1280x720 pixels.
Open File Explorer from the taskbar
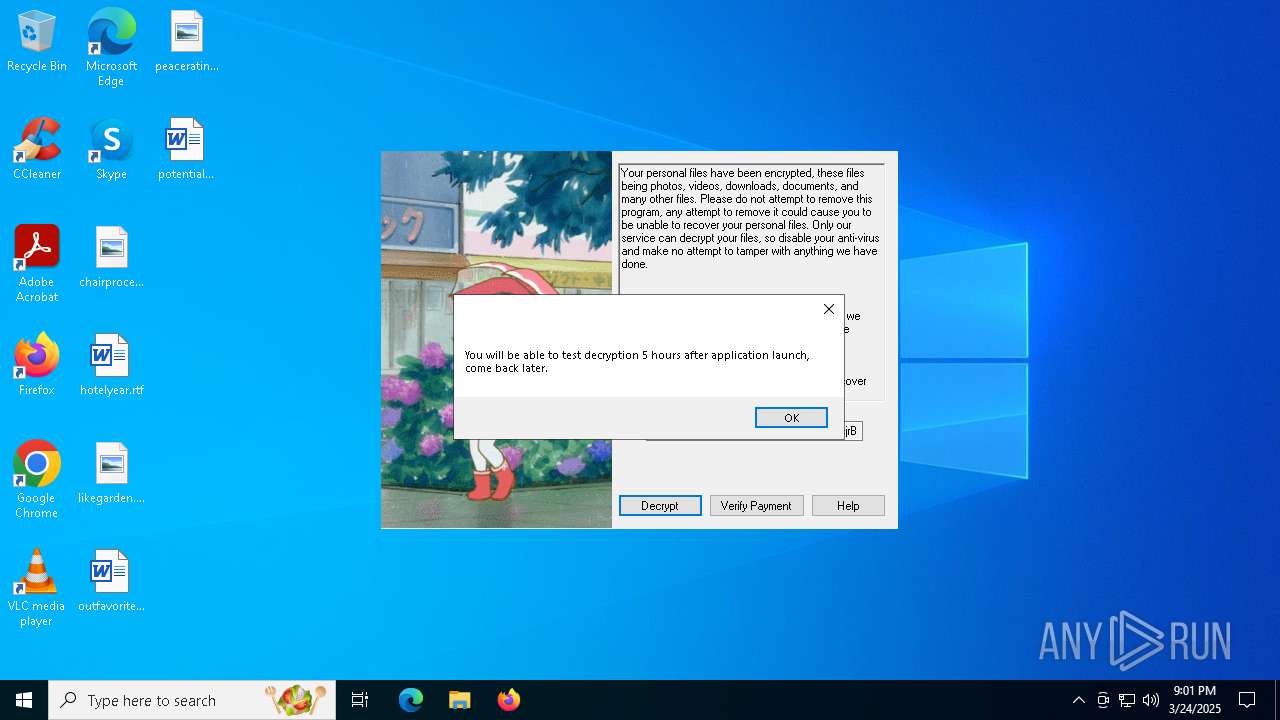click(x=460, y=700)
